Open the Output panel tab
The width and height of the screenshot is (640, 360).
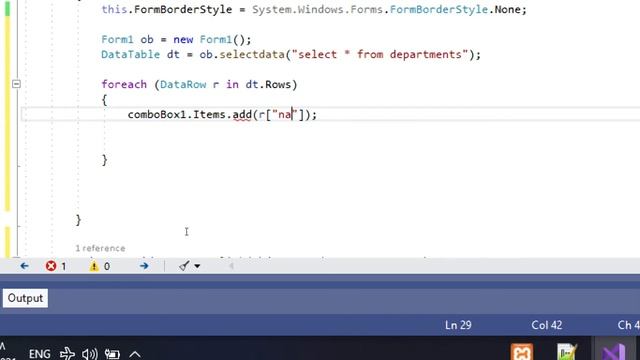25,298
